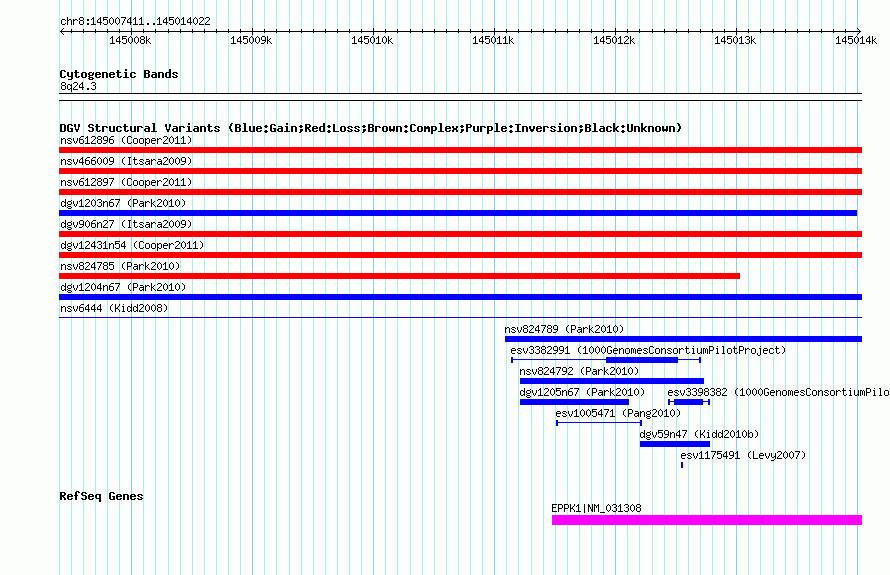This screenshot has width=890, height=575.
Task: Click the nsv612897 (Cooper2011) text label
Action: [126, 182]
